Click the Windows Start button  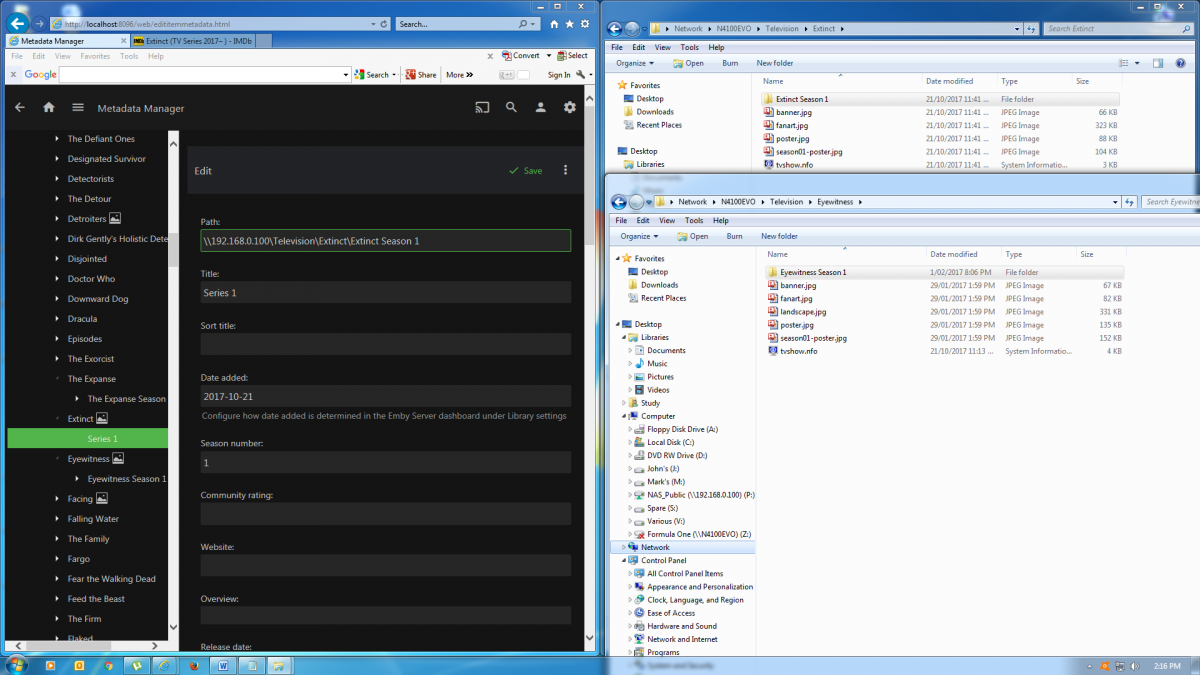[x=16, y=665]
